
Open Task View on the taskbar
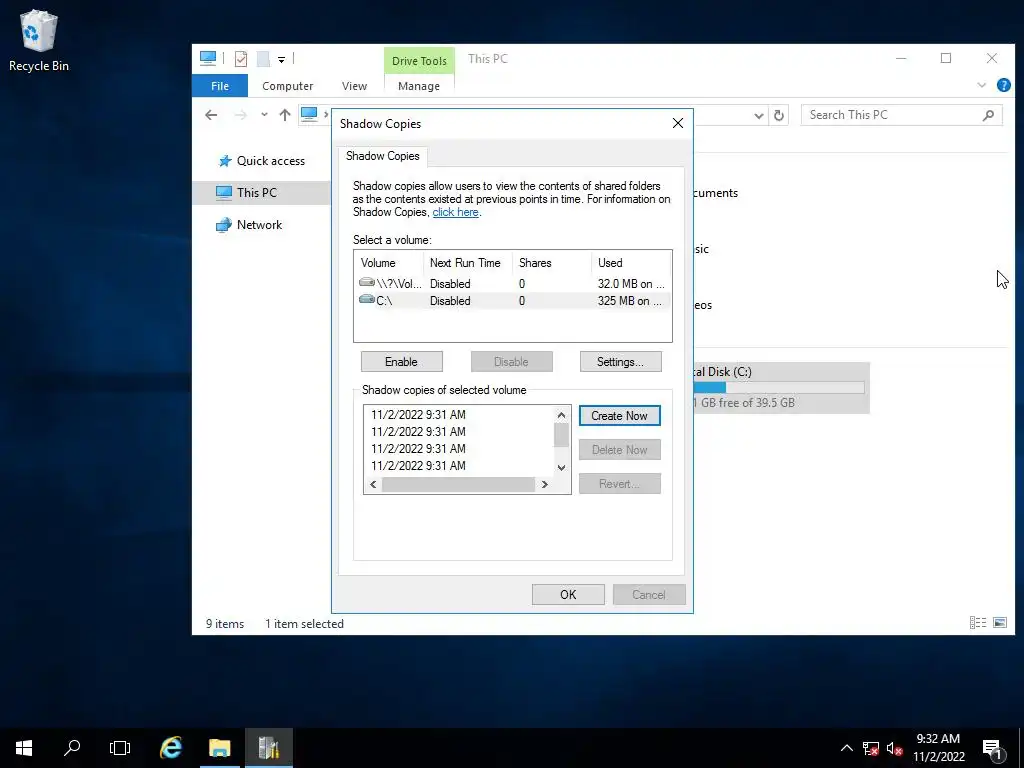point(120,748)
